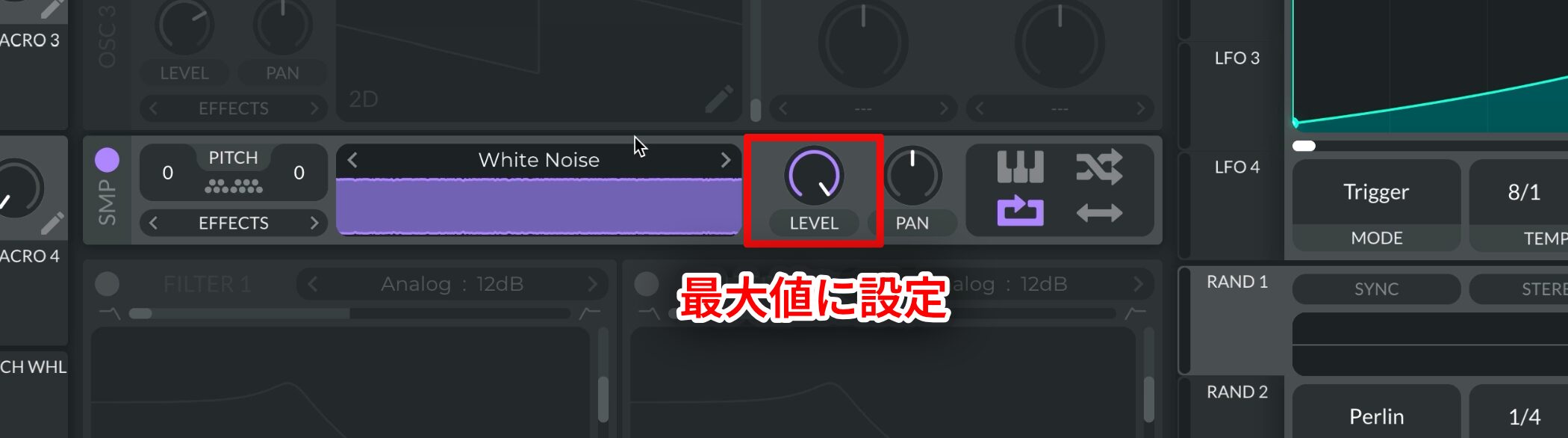Click the Filter 1 low-pass shape icon
Image resolution: width=1568 pixels, height=438 pixels.
click(x=110, y=313)
